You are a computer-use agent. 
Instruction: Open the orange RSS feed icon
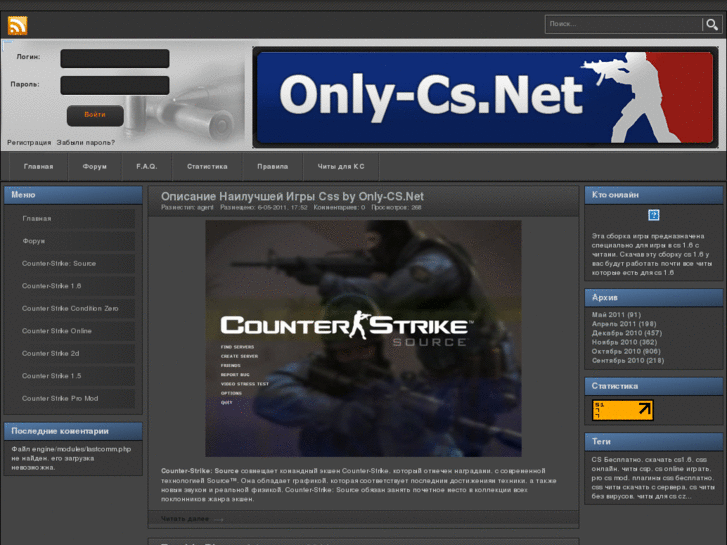pos(18,25)
